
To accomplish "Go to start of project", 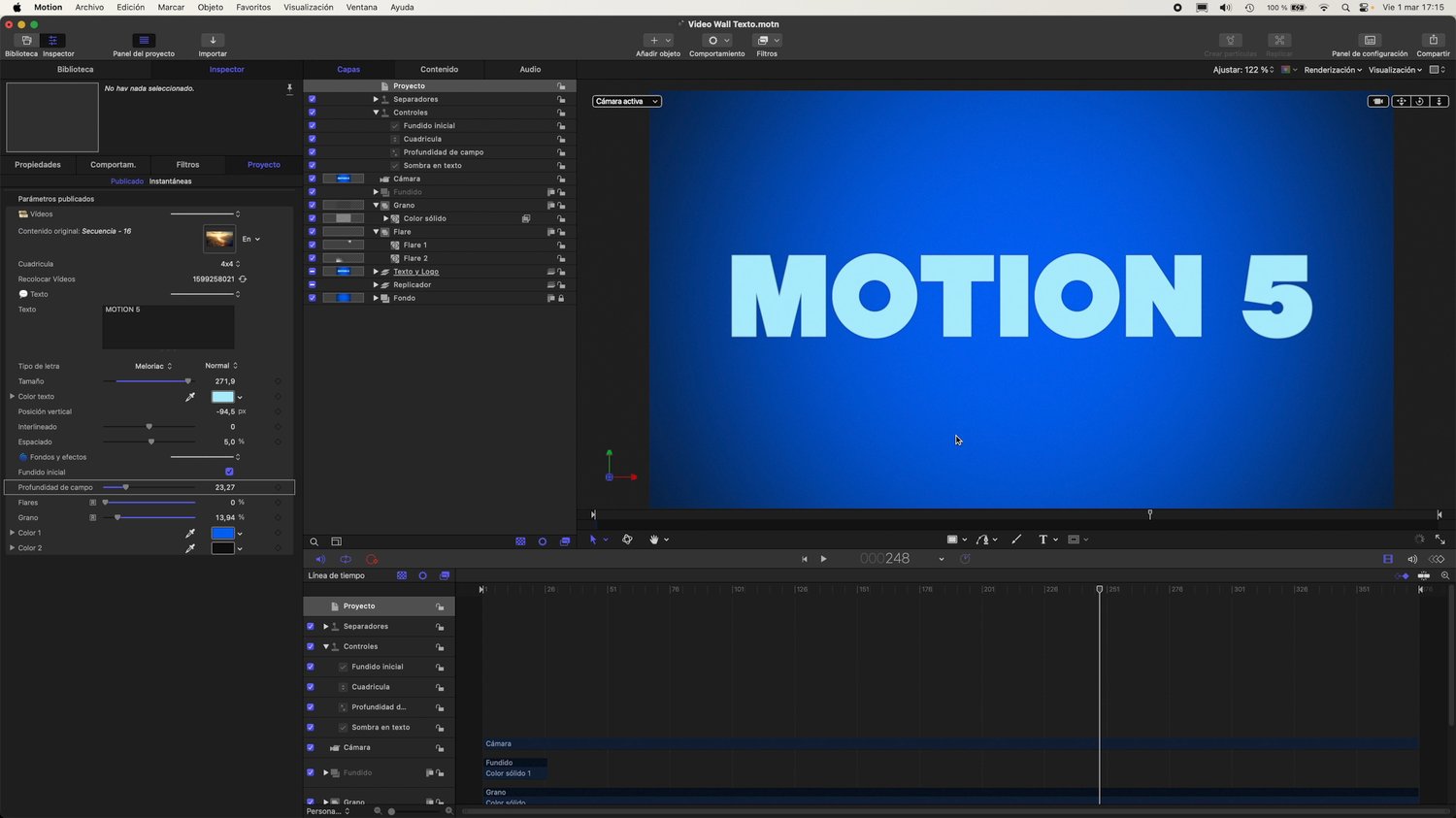I will click(x=804, y=559).
